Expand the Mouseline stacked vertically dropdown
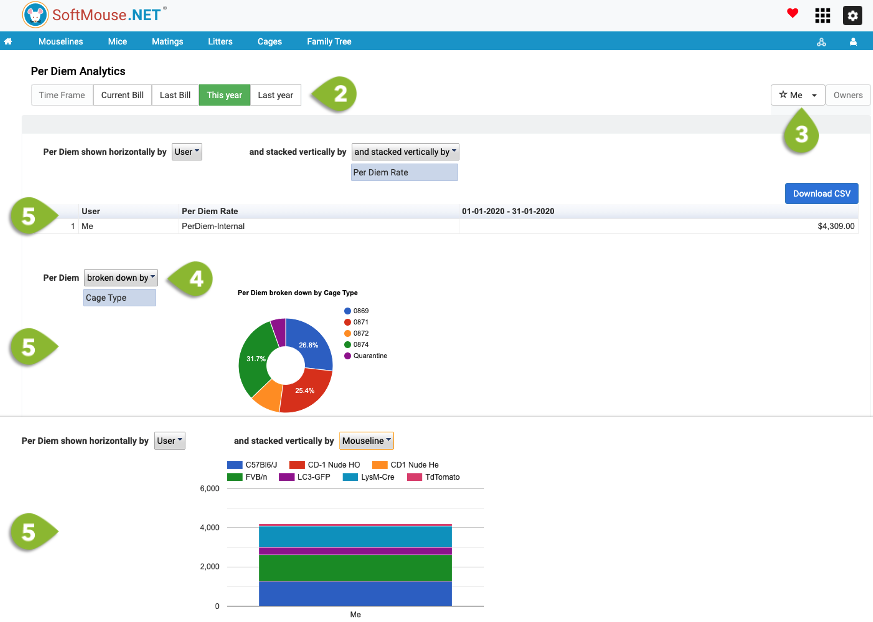This screenshot has width=873, height=622. coord(366,441)
